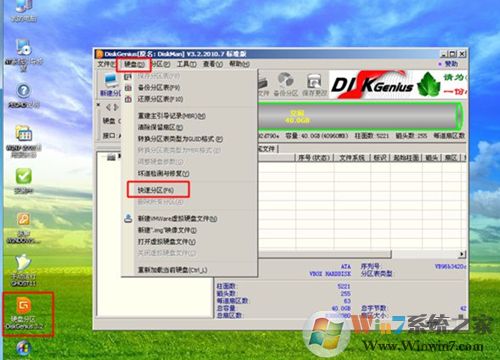Click the 扇区 column header

(x=451, y=157)
